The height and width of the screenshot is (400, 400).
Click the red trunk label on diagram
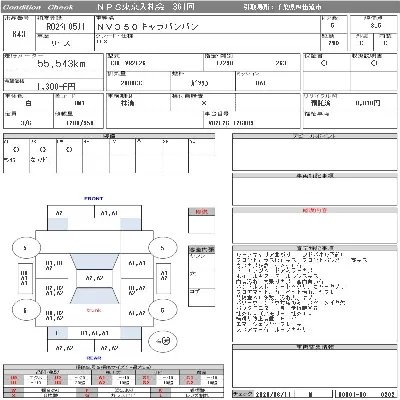click(94, 310)
